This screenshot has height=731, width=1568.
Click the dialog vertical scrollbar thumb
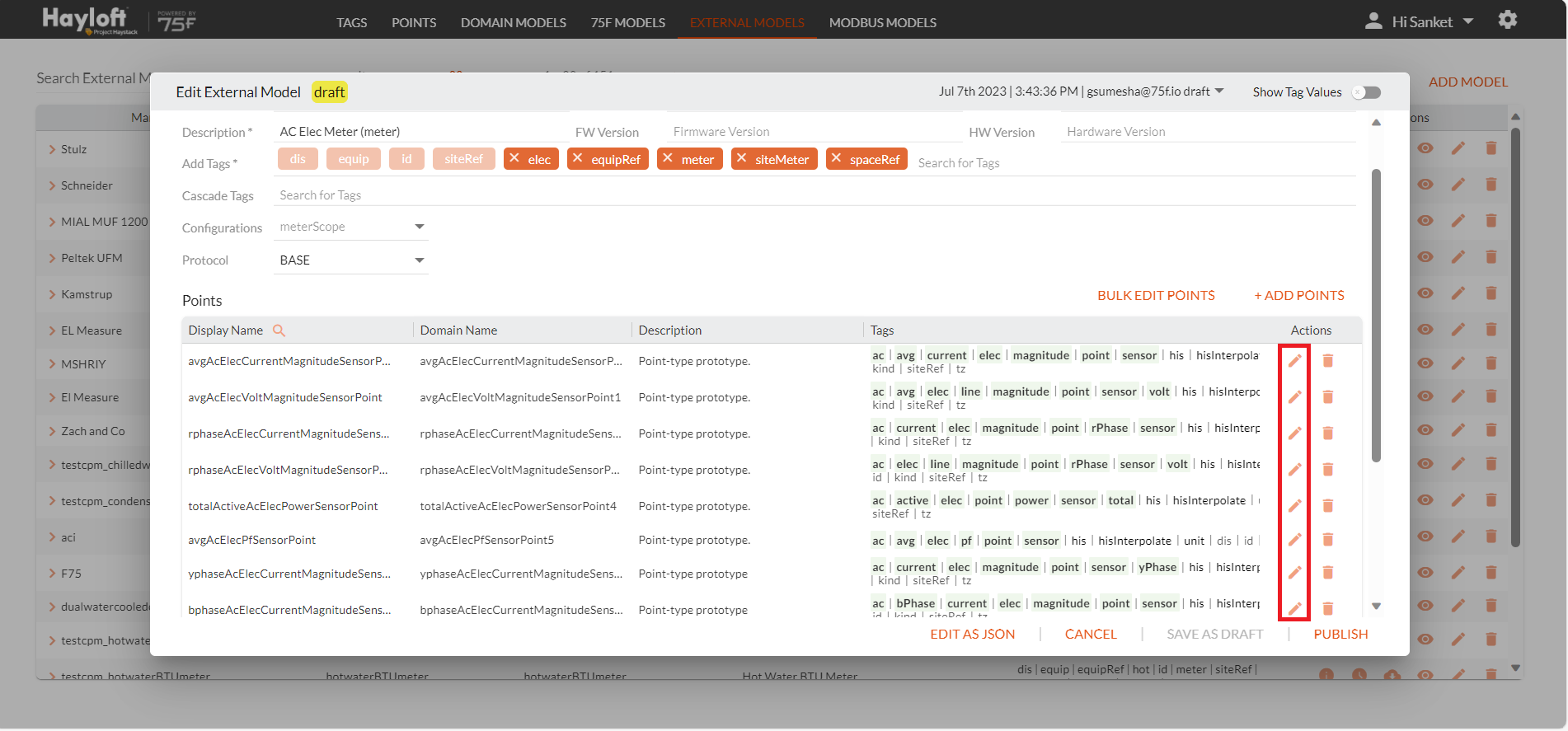(x=1375, y=315)
